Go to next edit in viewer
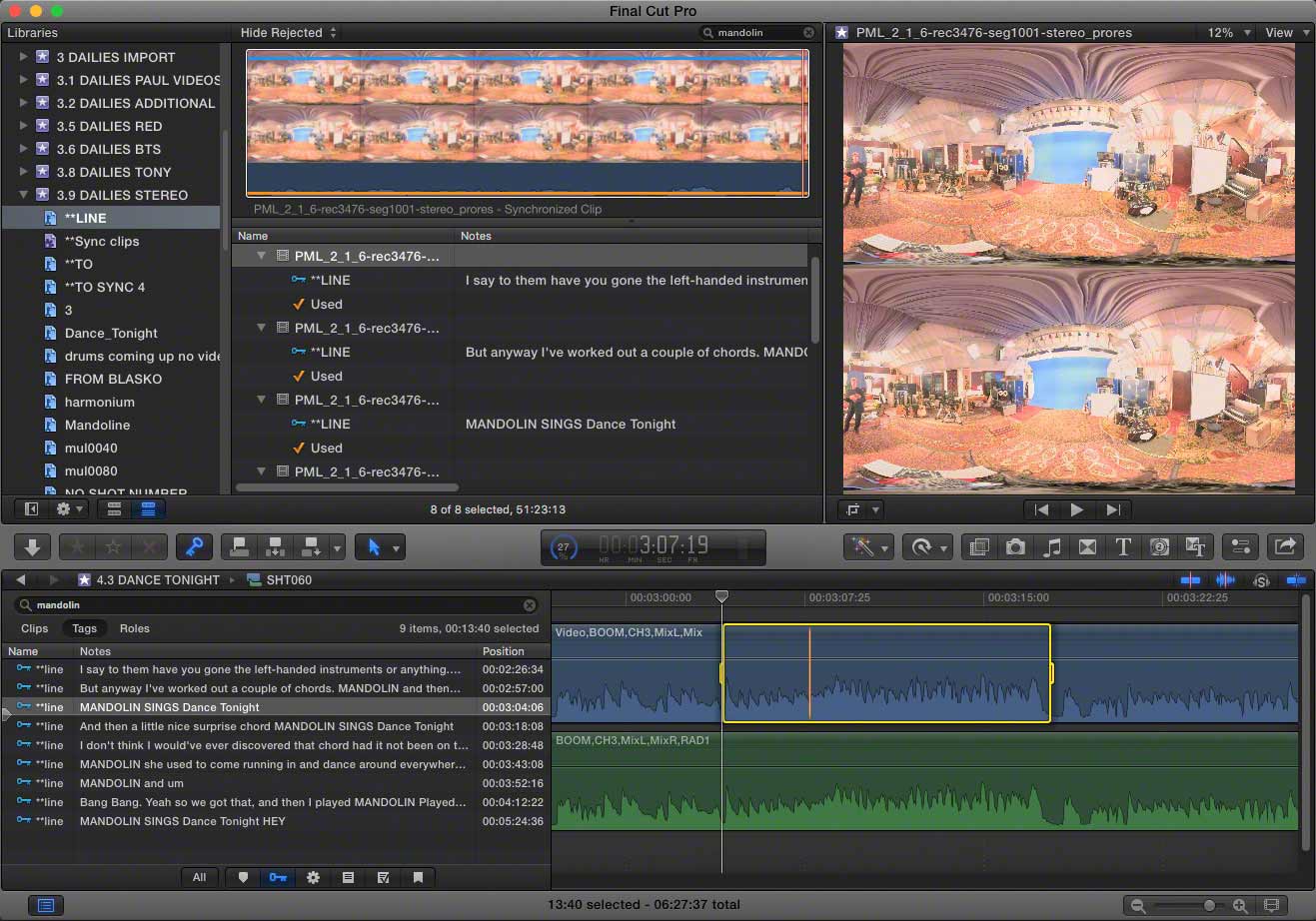This screenshot has width=1316, height=921. click(x=1113, y=509)
